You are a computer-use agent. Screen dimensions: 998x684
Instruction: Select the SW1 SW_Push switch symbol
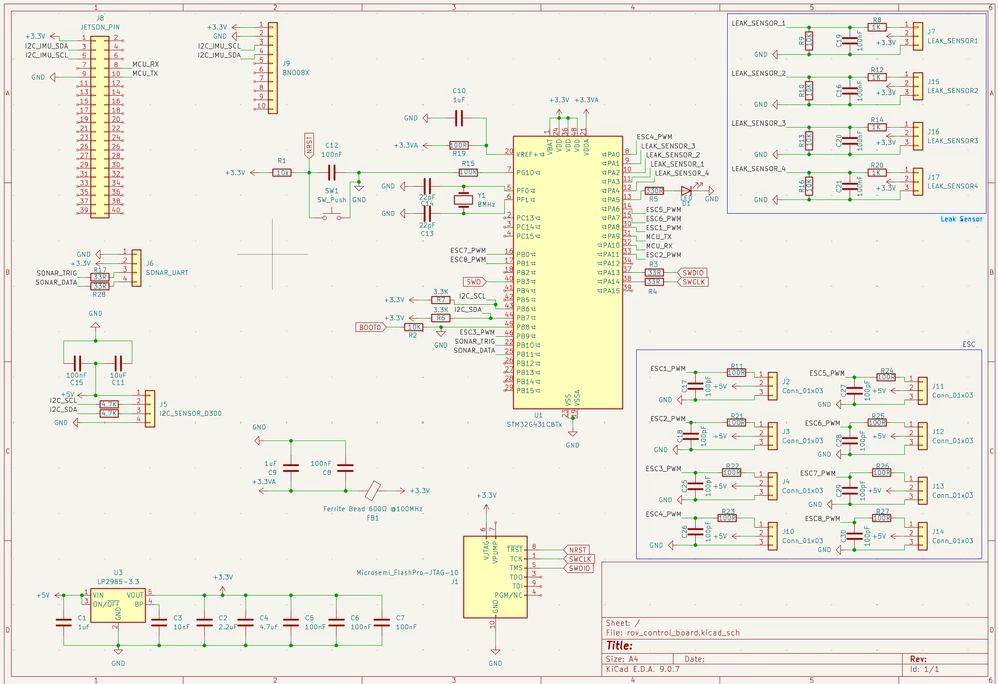point(332,217)
